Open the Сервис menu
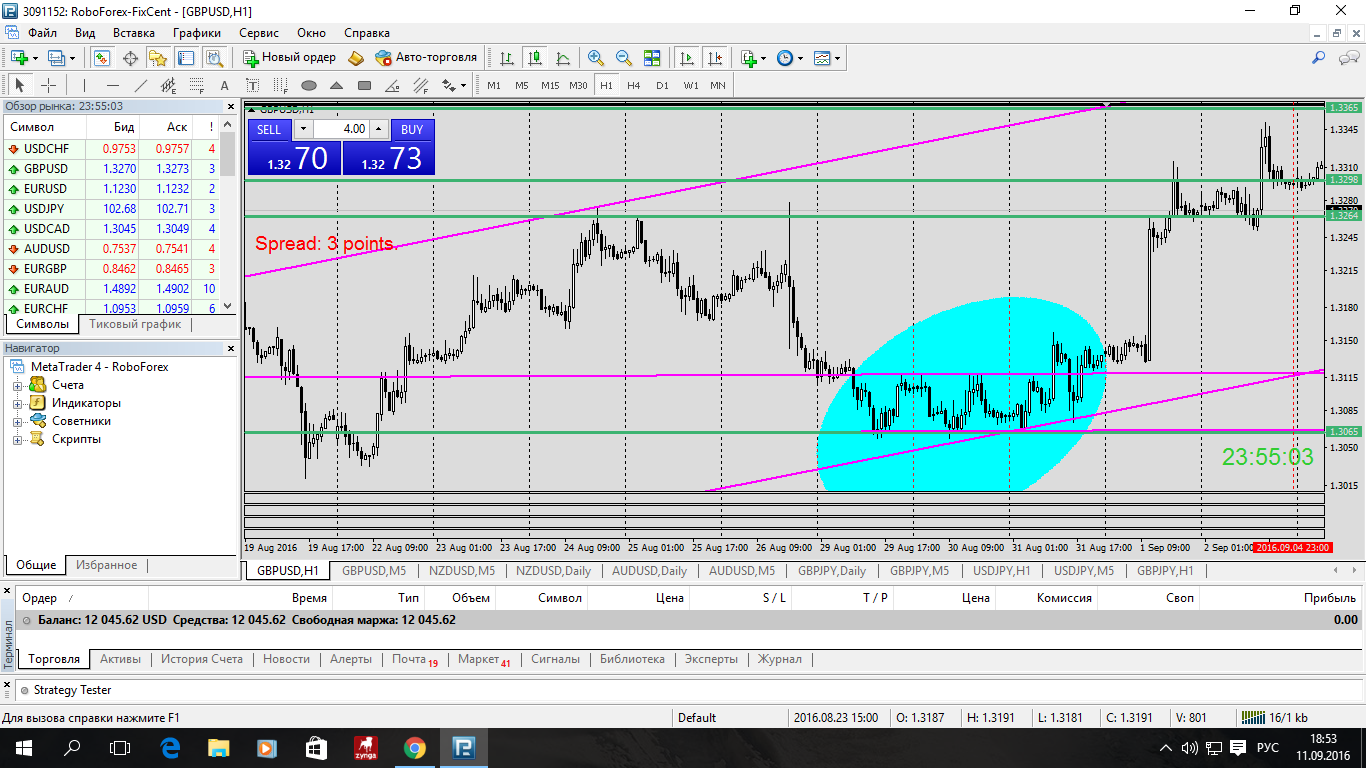The width and height of the screenshot is (1366, 768). point(259,33)
